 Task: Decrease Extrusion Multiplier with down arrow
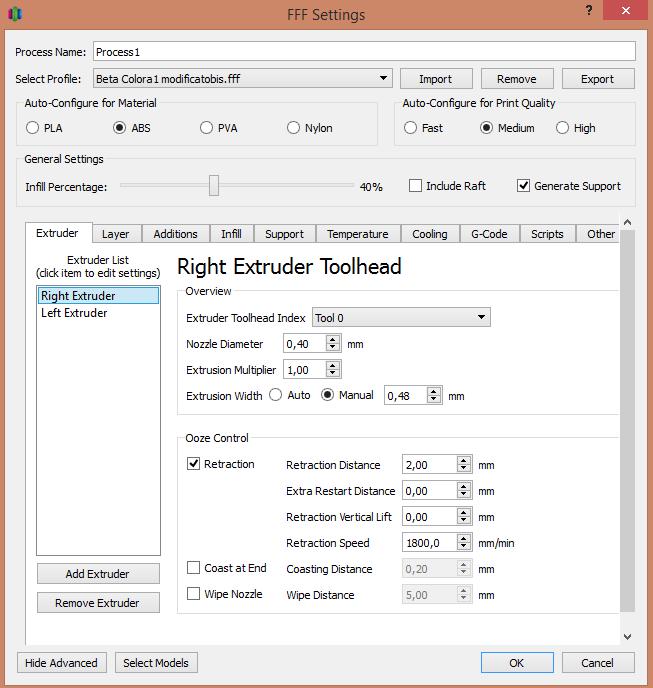334,374
